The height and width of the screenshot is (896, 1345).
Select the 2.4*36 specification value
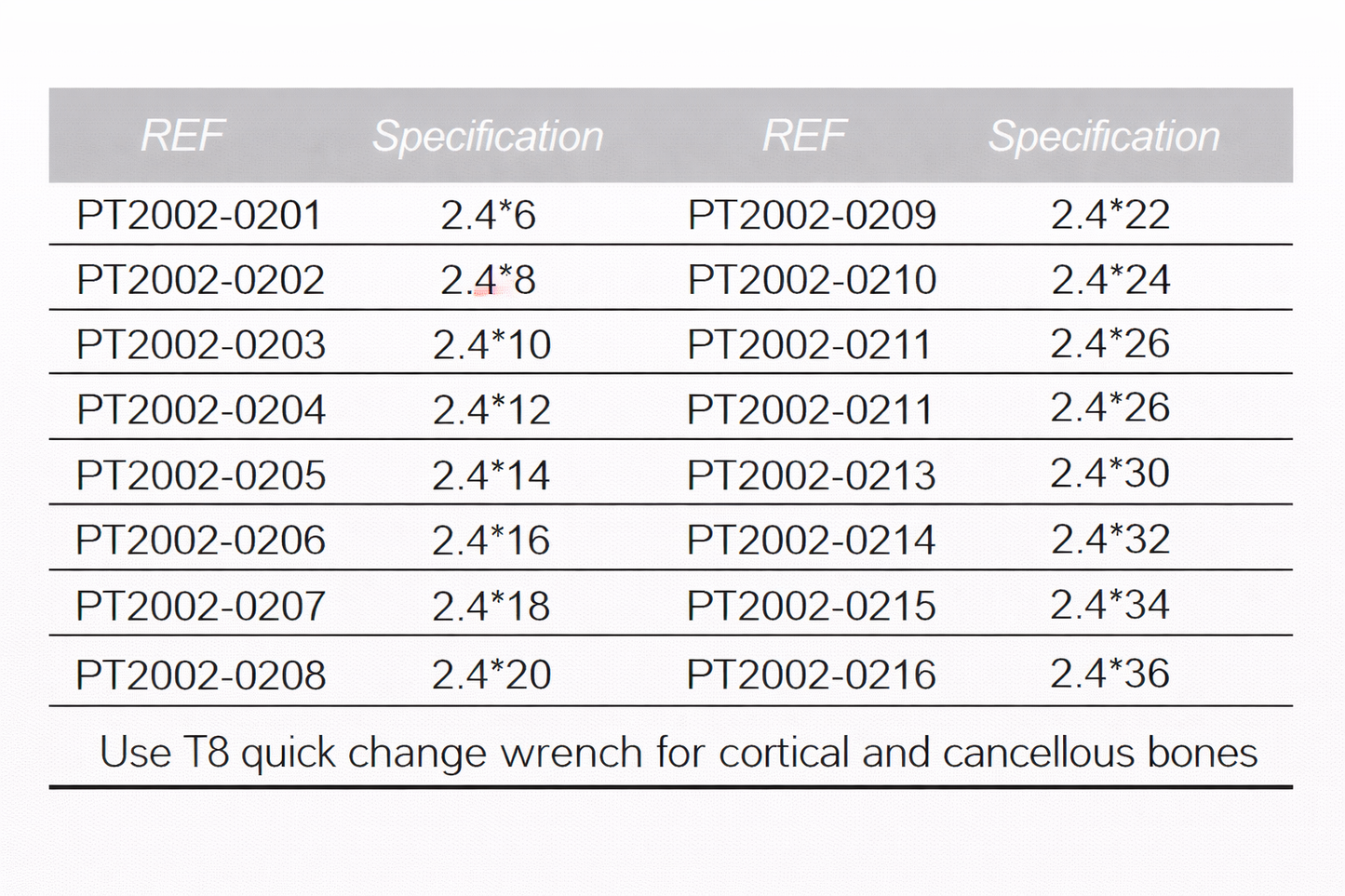coord(1110,674)
